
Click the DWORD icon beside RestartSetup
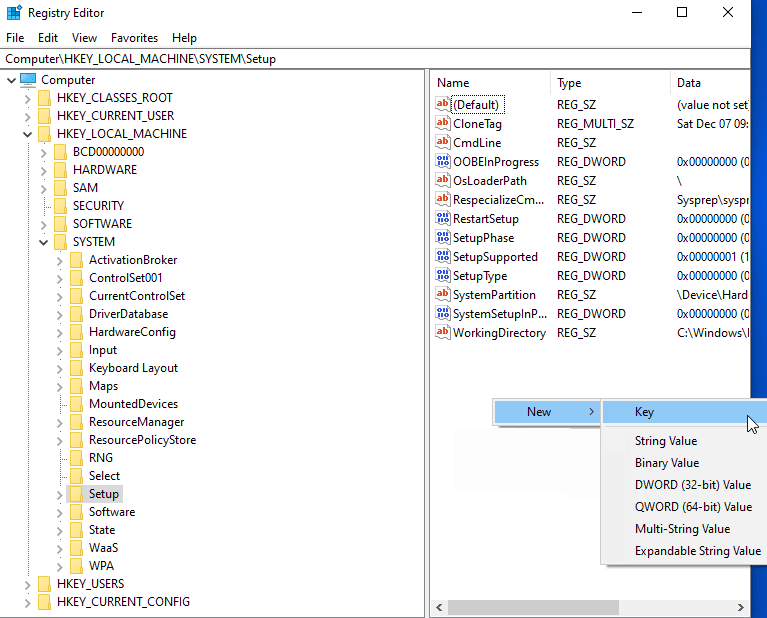[x=443, y=219]
